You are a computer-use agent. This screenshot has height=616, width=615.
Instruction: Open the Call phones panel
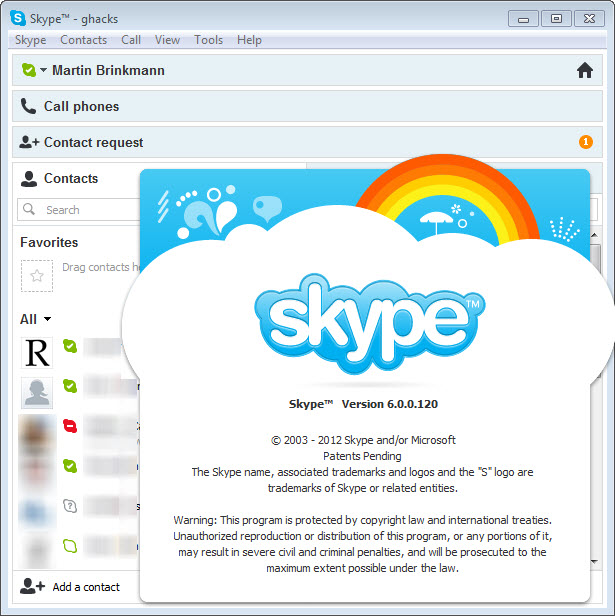(307, 106)
